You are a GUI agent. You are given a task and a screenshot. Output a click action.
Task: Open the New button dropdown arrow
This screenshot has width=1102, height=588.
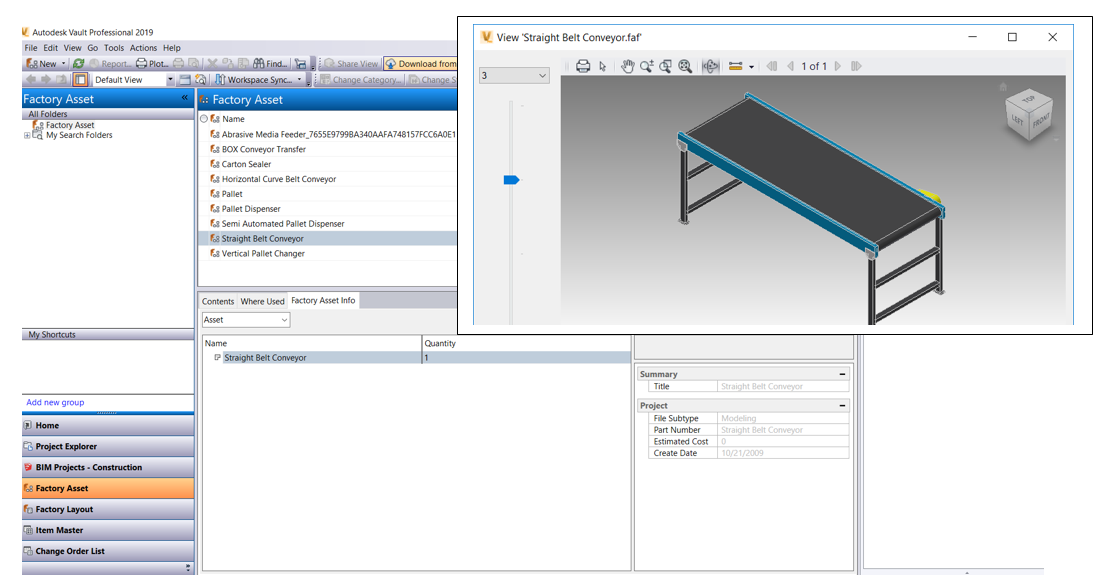tap(63, 63)
